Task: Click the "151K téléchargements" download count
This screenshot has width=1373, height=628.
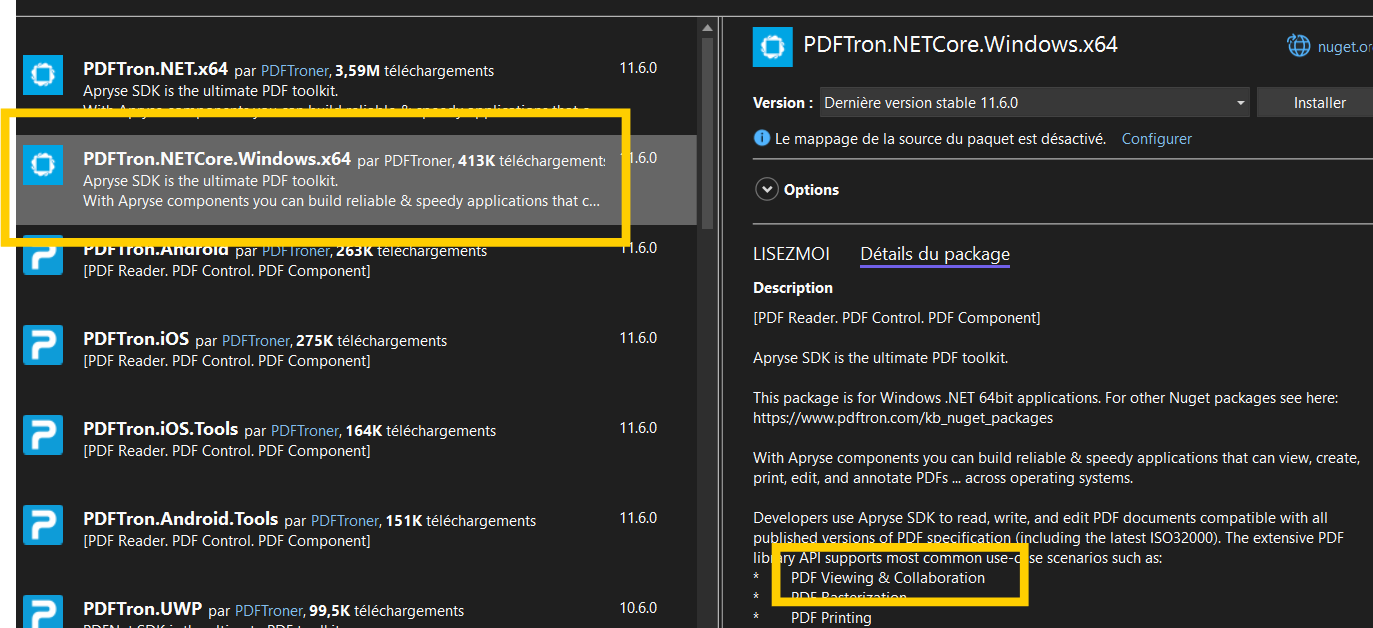Action: pos(461,521)
